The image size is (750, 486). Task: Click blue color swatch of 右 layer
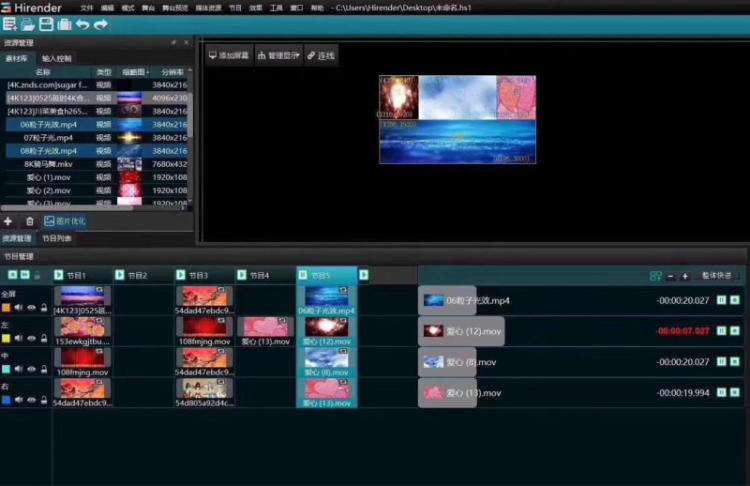[x=6, y=399]
